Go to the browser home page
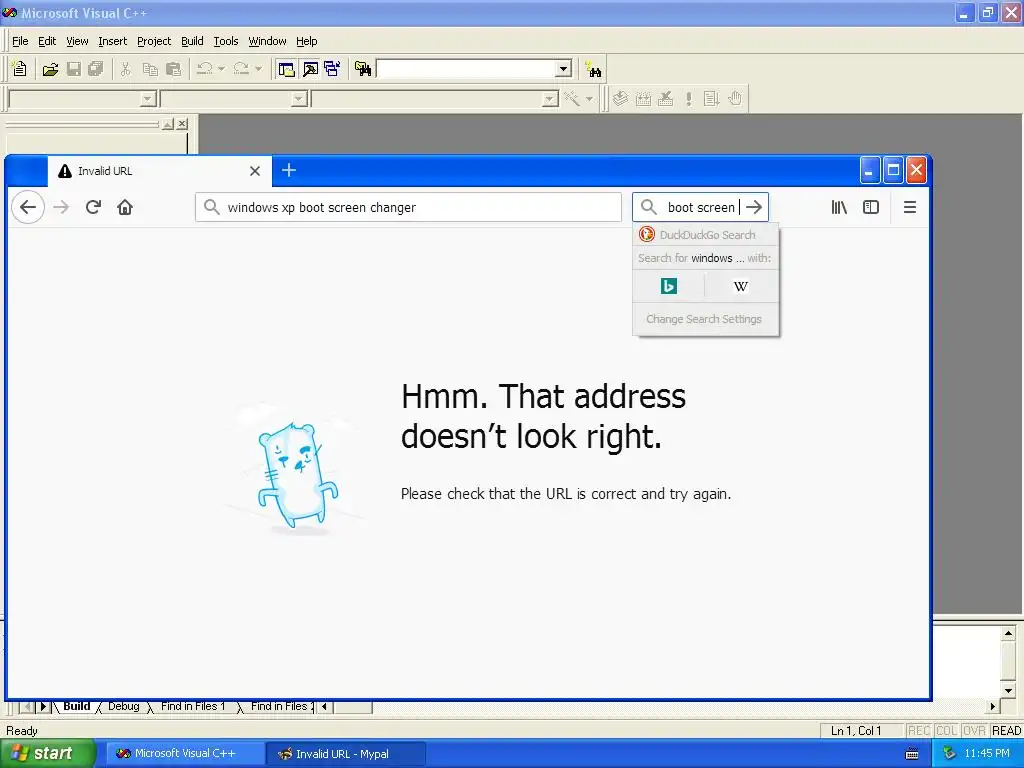The width and height of the screenshot is (1024, 768). coord(125,207)
